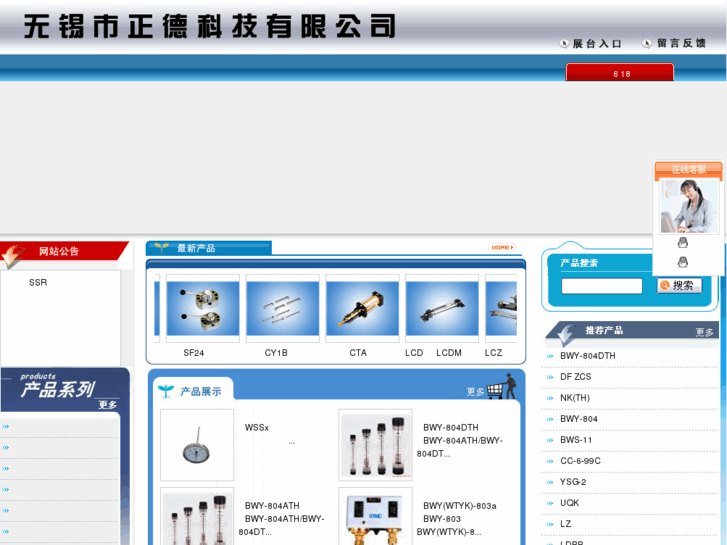Click the MORE button beside 最新产品
Image resolution: width=727 pixels, height=545 pixels.
(x=502, y=247)
